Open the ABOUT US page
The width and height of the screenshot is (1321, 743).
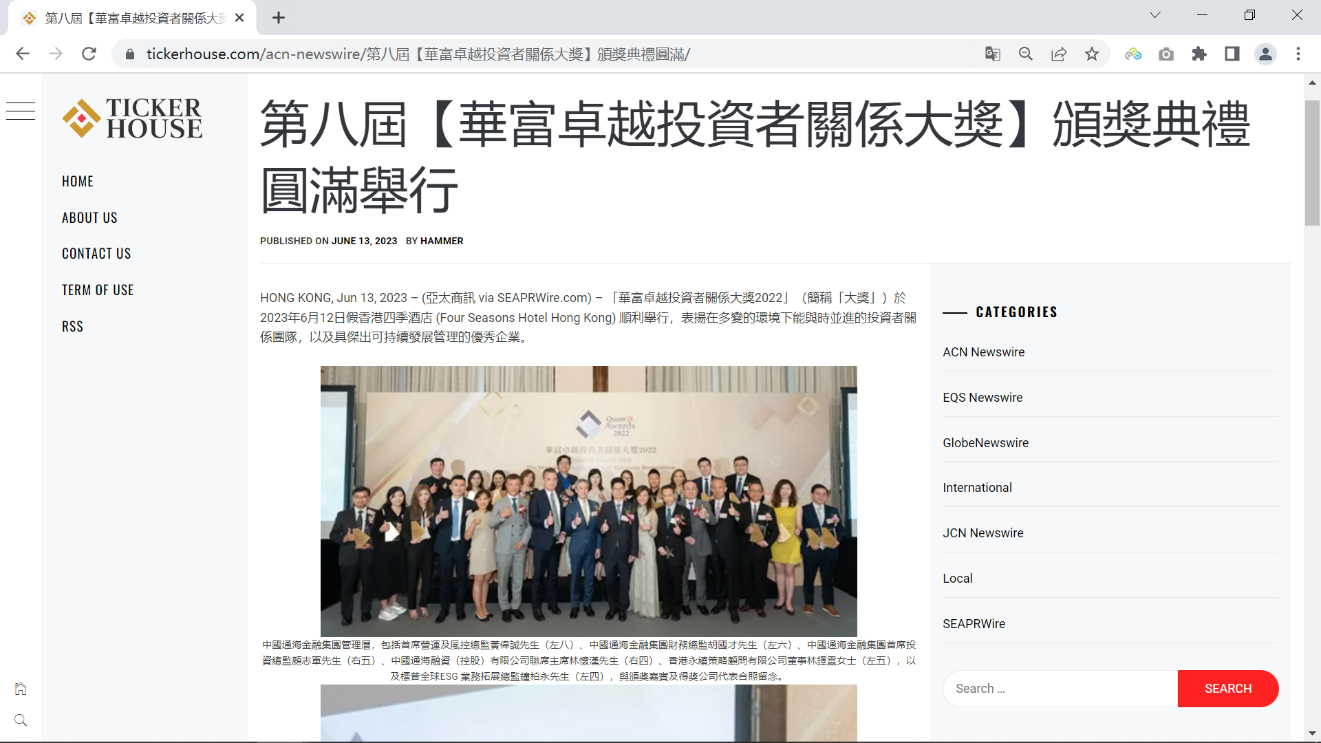[x=90, y=217]
